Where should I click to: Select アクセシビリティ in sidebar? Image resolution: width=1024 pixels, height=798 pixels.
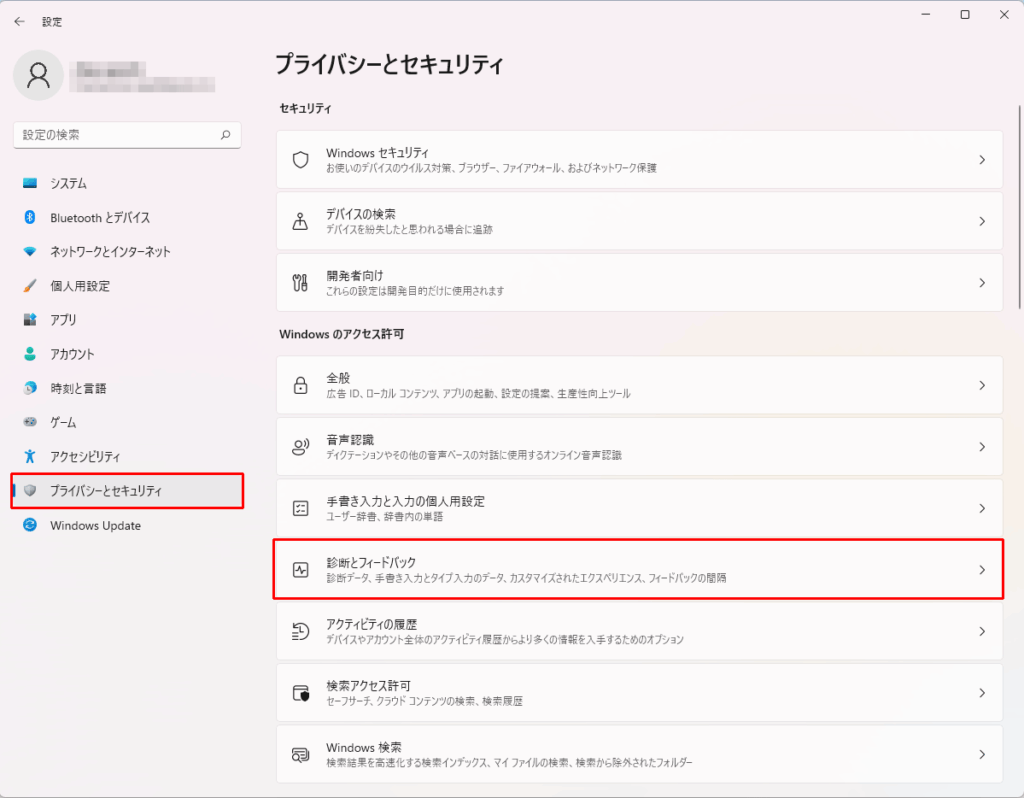coord(127,456)
